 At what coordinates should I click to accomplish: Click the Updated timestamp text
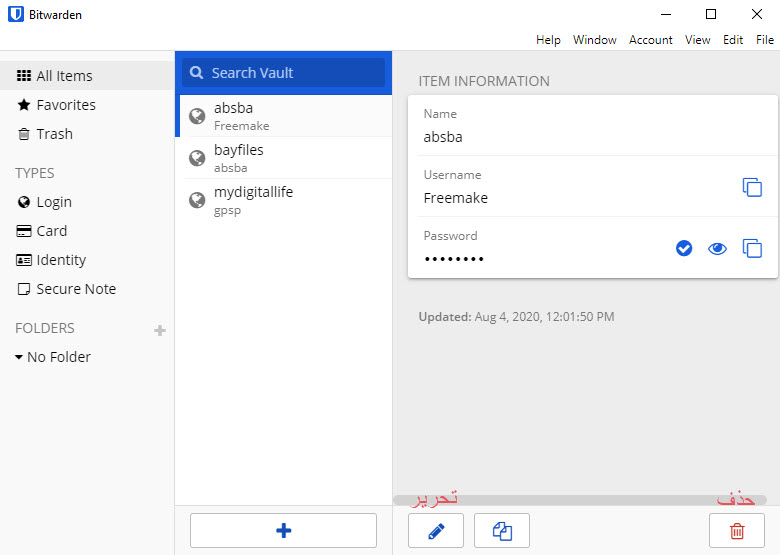(x=516, y=317)
